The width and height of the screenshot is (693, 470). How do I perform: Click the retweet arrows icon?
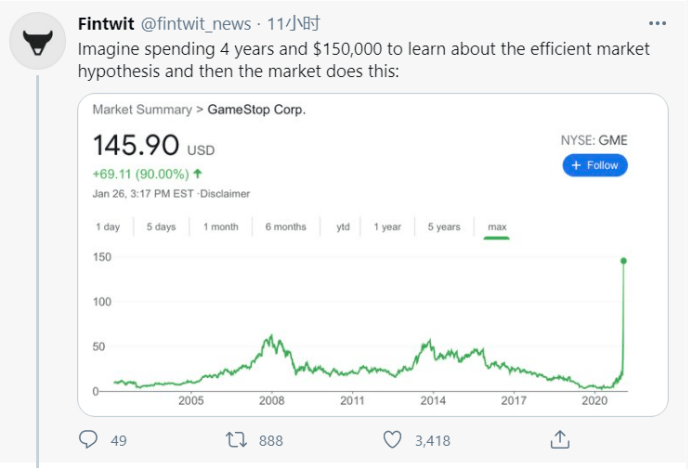(x=236, y=440)
